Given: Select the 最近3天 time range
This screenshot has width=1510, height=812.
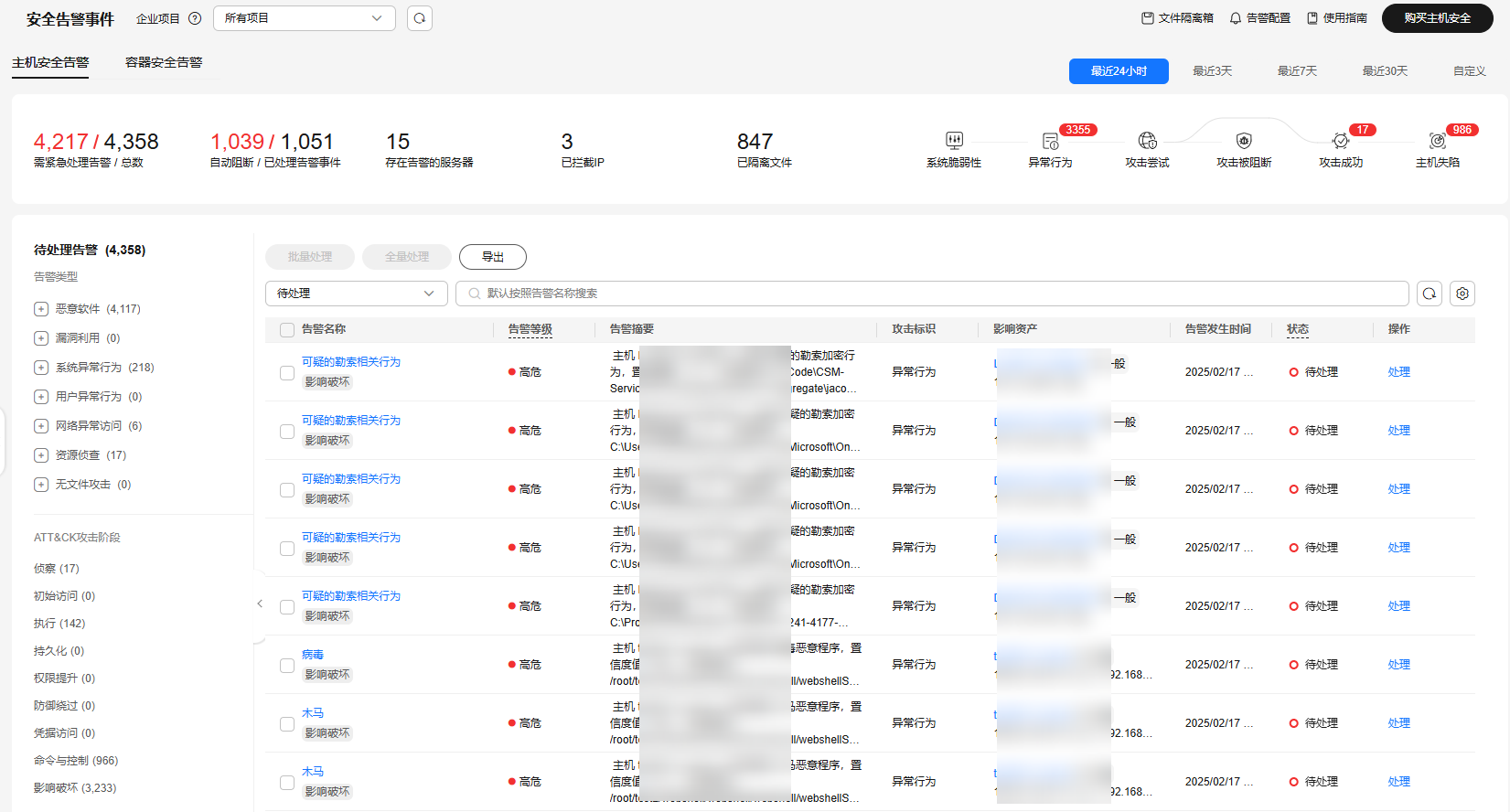Looking at the screenshot, I should [1212, 71].
